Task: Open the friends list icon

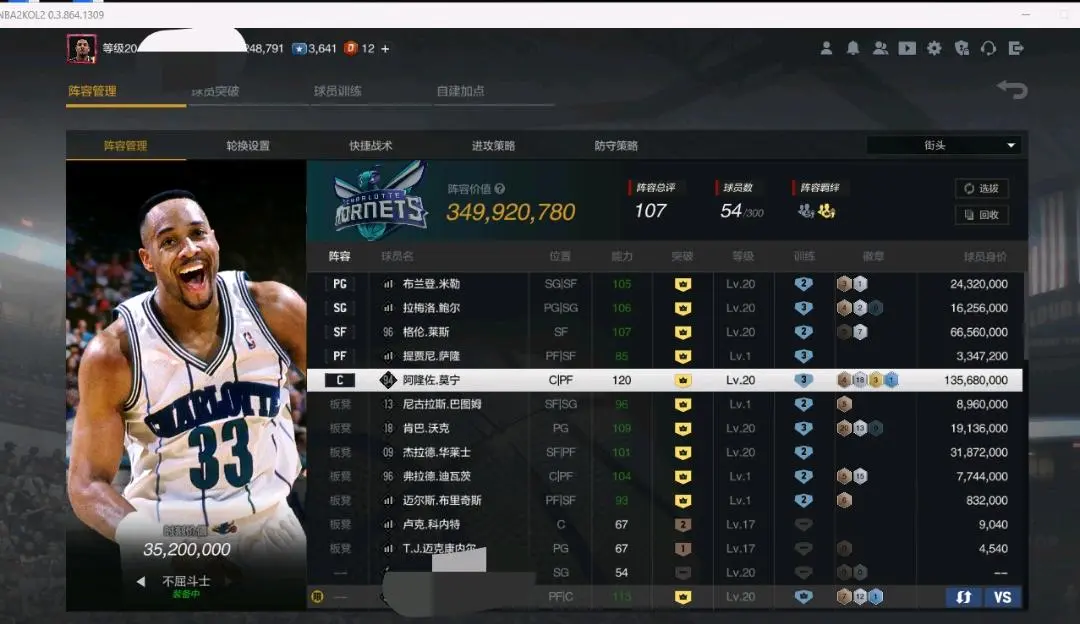Action: (x=880, y=48)
